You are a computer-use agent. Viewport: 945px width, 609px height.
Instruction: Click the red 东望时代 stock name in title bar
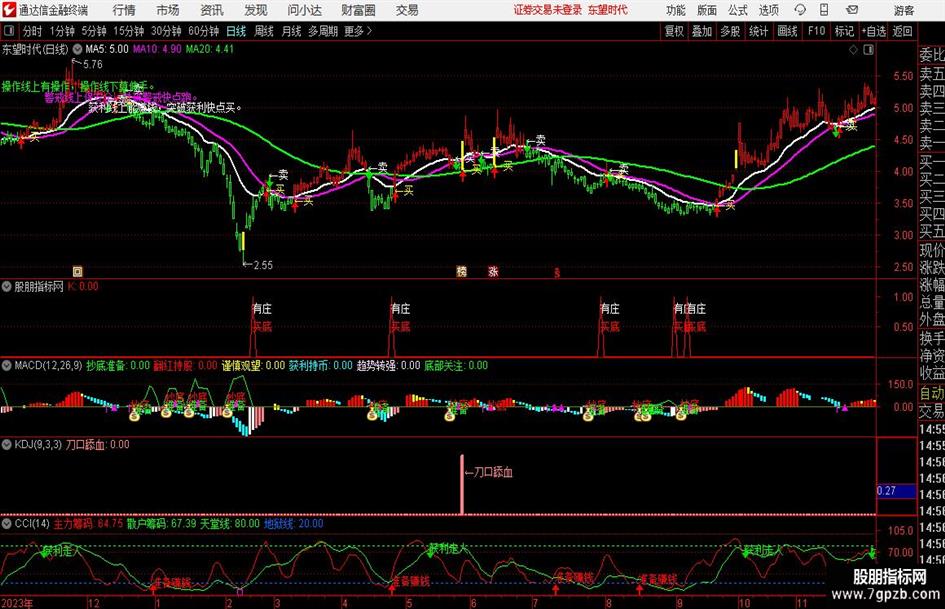pyautogui.click(x=608, y=10)
